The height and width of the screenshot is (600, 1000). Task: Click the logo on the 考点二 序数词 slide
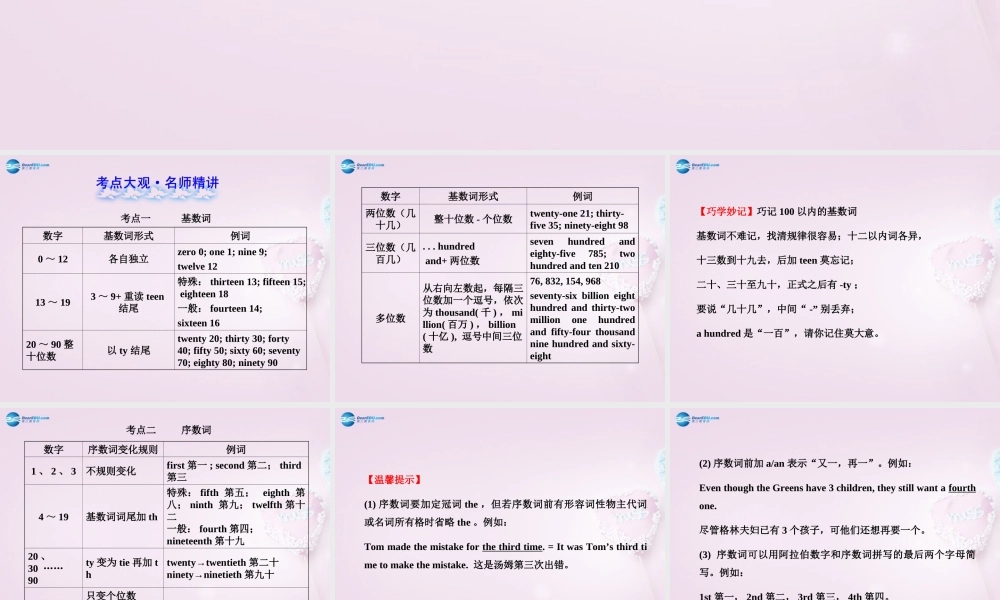[27, 419]
